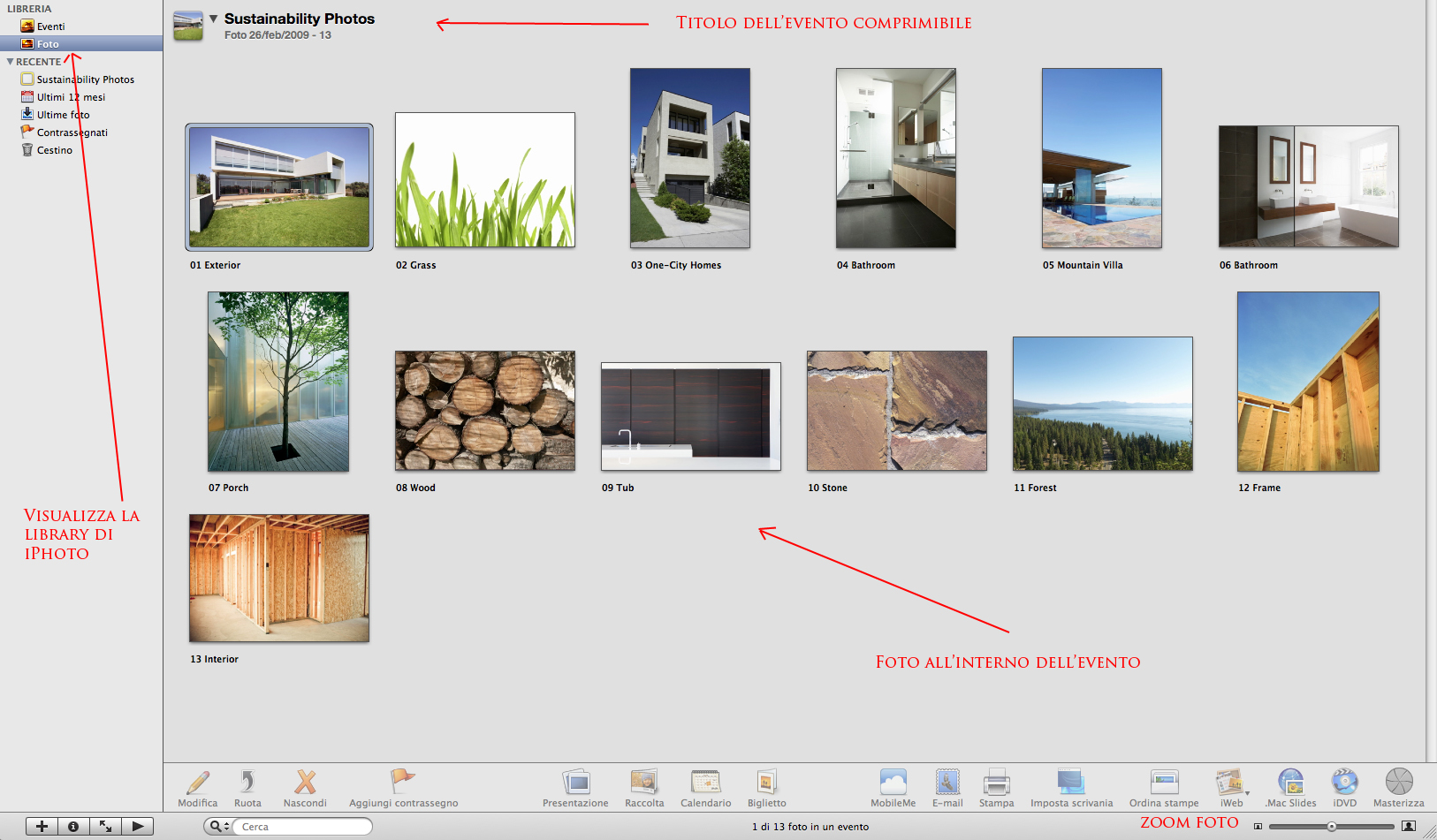Viewport: 1437px width, 840px height.
Task: Select the 02 Grass photo
Action: (x=485, y=179)
